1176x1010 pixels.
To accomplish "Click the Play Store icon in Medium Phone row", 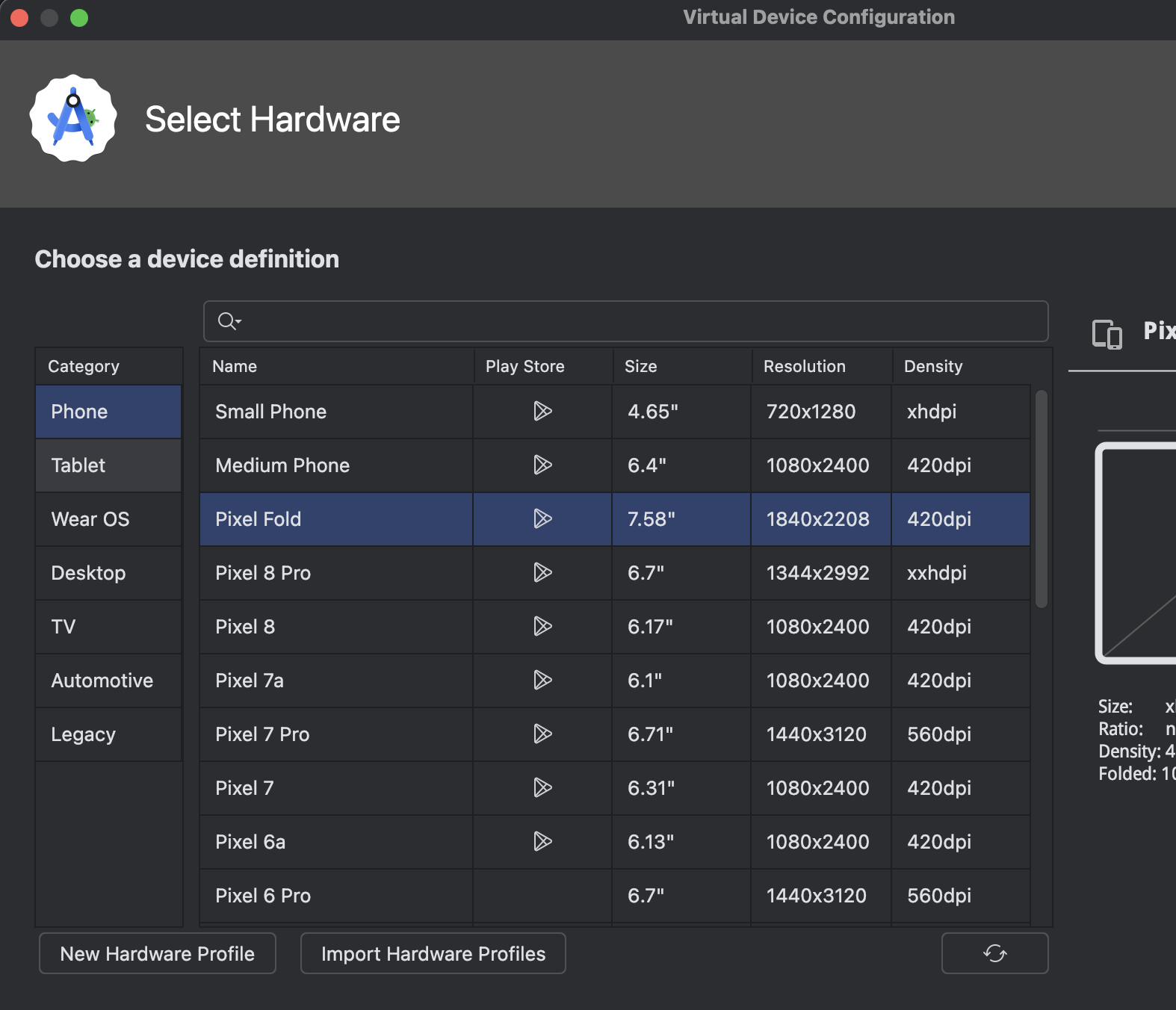I will point(542,465).
